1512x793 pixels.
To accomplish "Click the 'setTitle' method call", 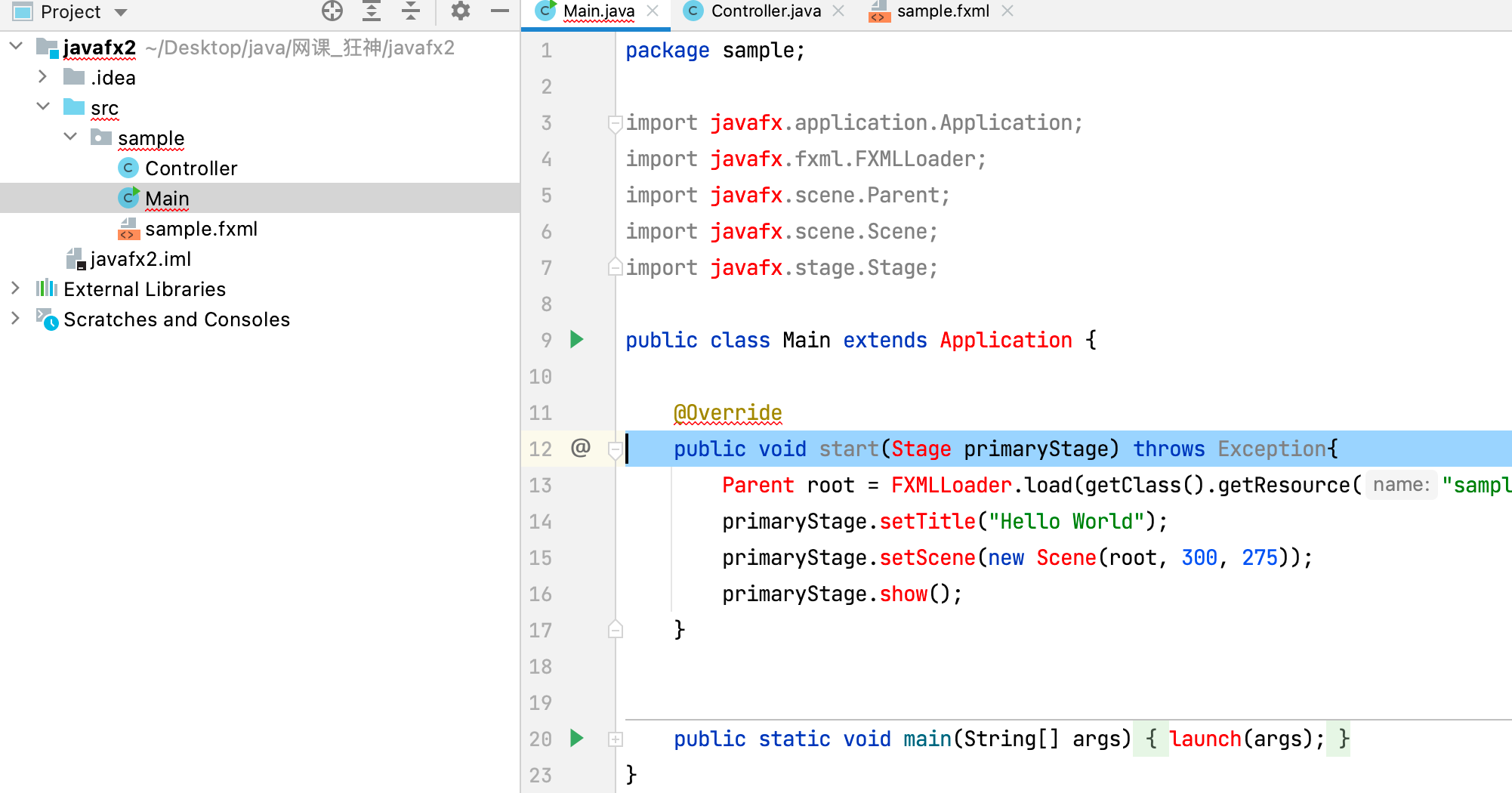I will (927, 521).
